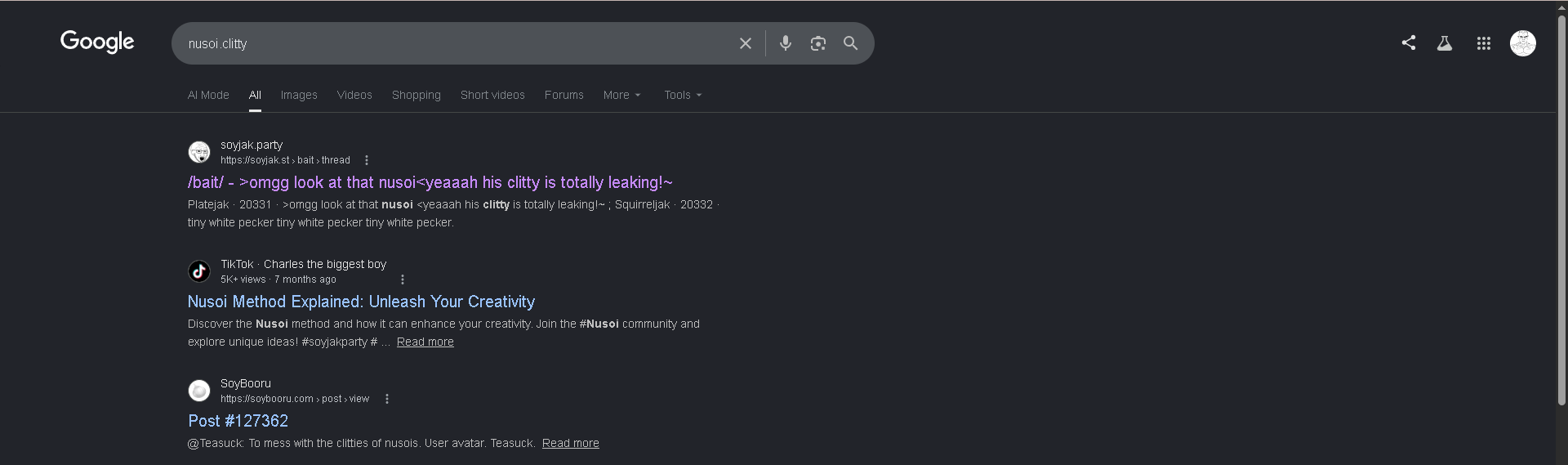Open the Google apps grid
1568x465 pixels.
tap(1484, 43)
